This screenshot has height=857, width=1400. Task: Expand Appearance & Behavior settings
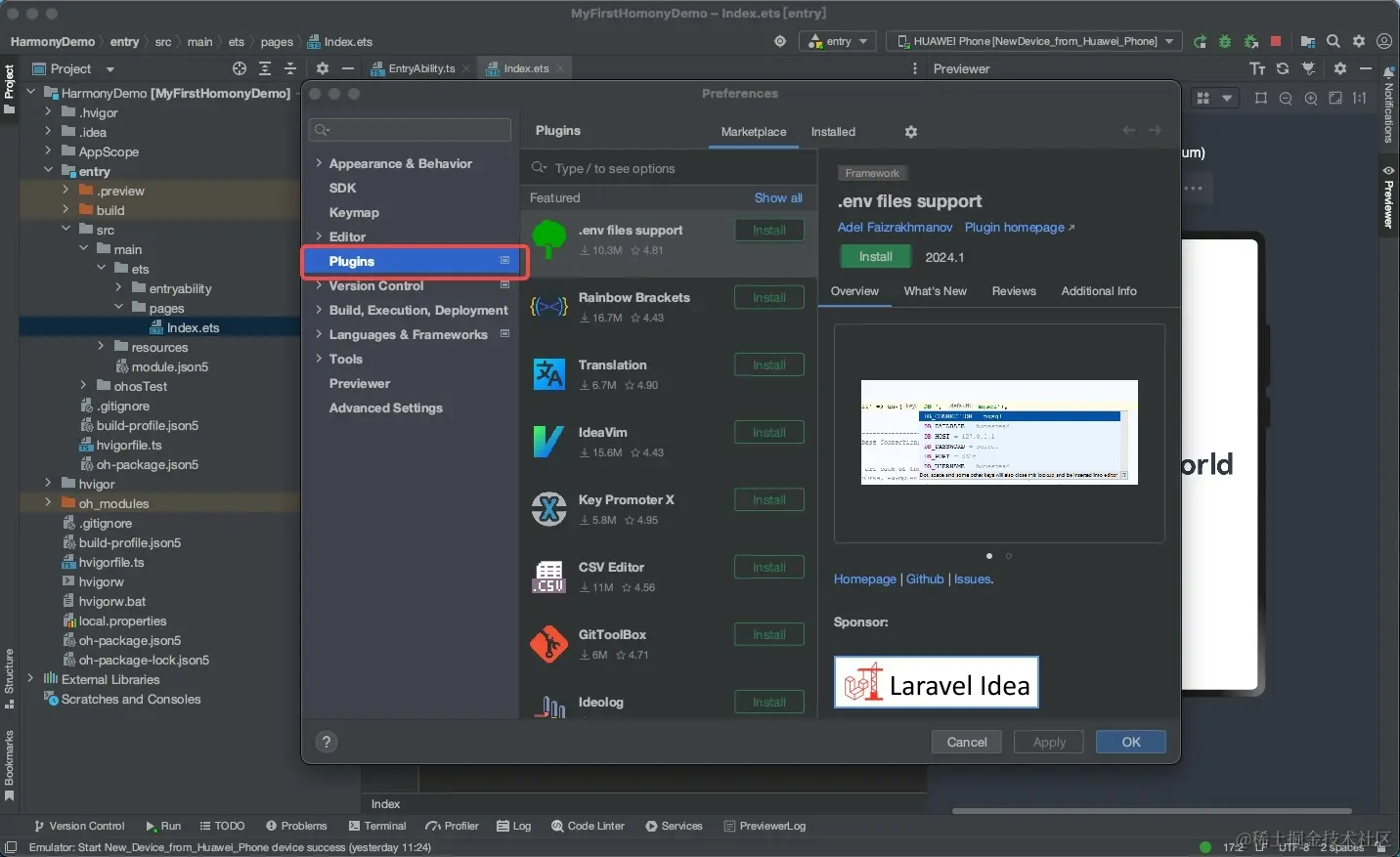coord(319,163)
